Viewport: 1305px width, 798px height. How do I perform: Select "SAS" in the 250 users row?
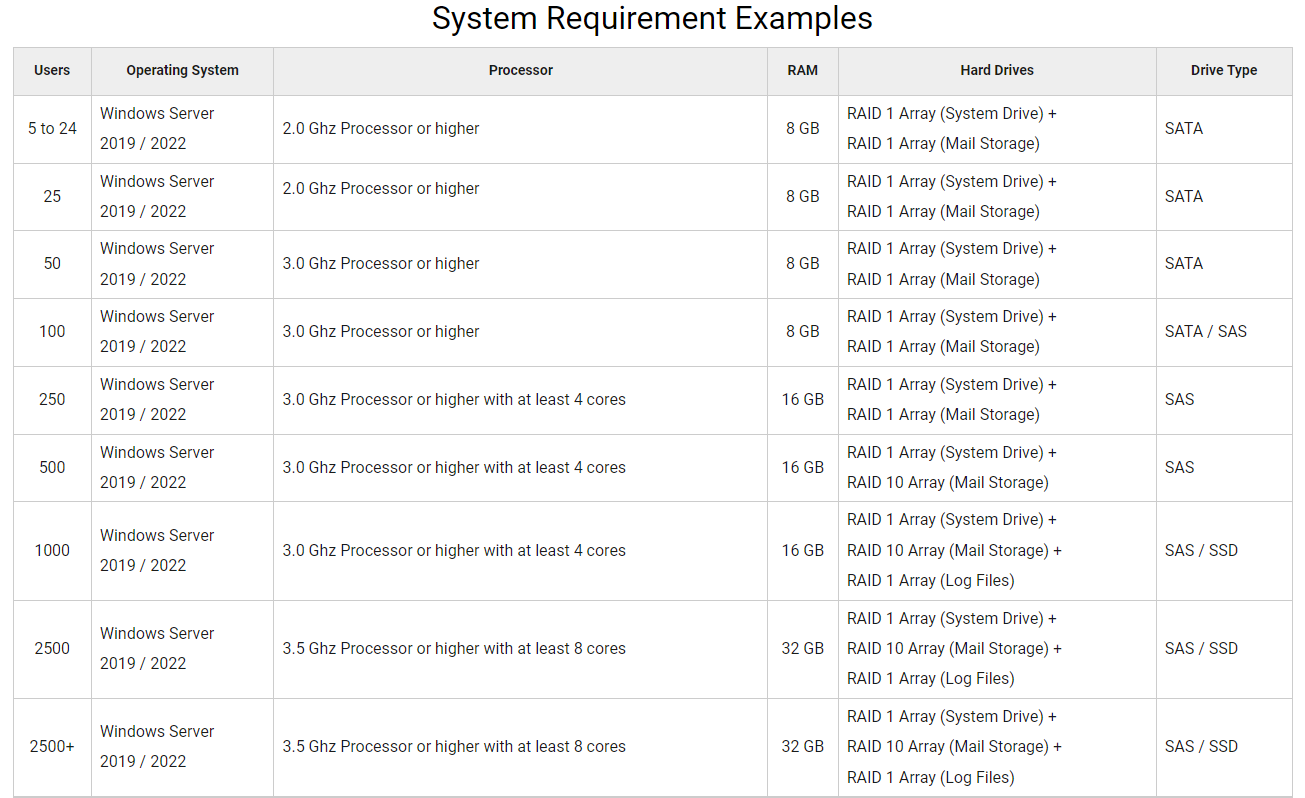point(1180,400)
